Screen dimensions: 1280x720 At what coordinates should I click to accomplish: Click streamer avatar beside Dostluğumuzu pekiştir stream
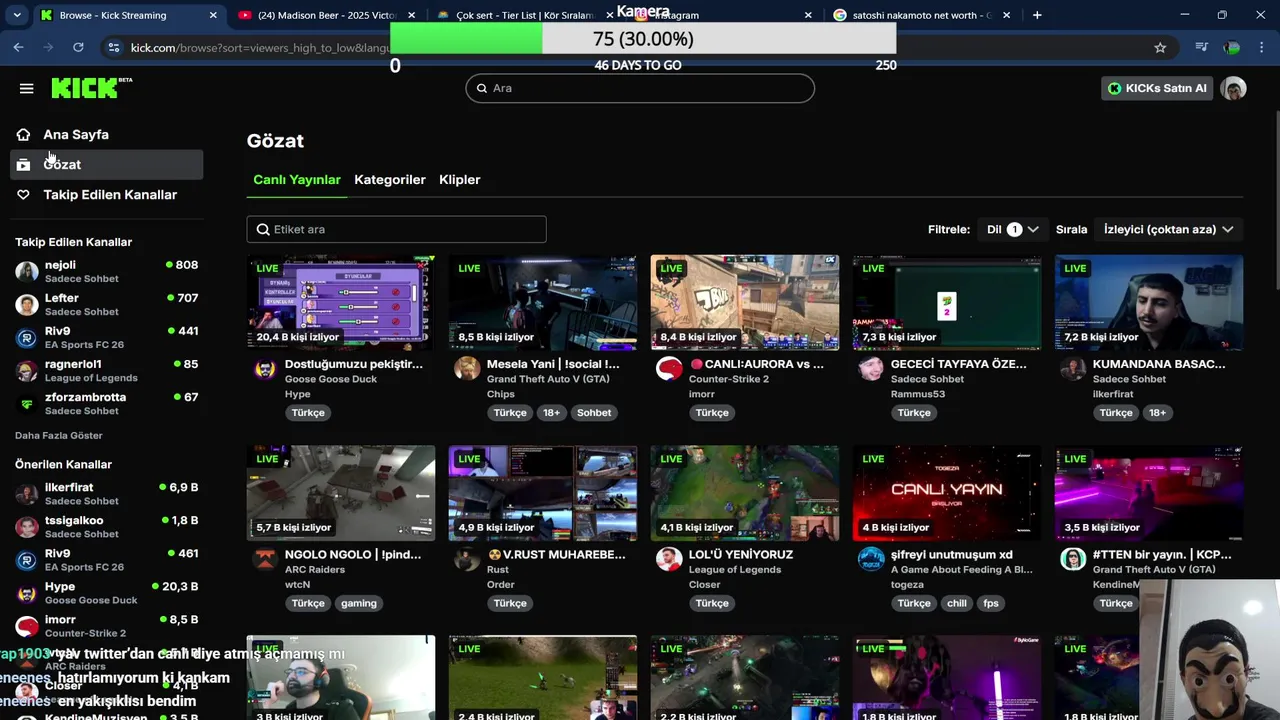pyautogui.click(x=265, y=369)
